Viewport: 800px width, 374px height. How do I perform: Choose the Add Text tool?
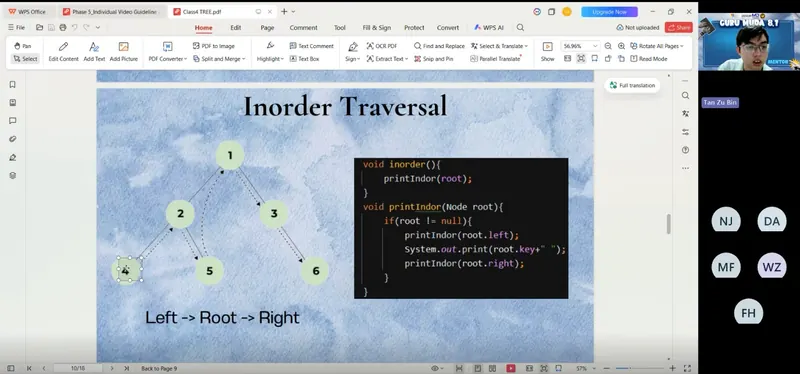94,52
